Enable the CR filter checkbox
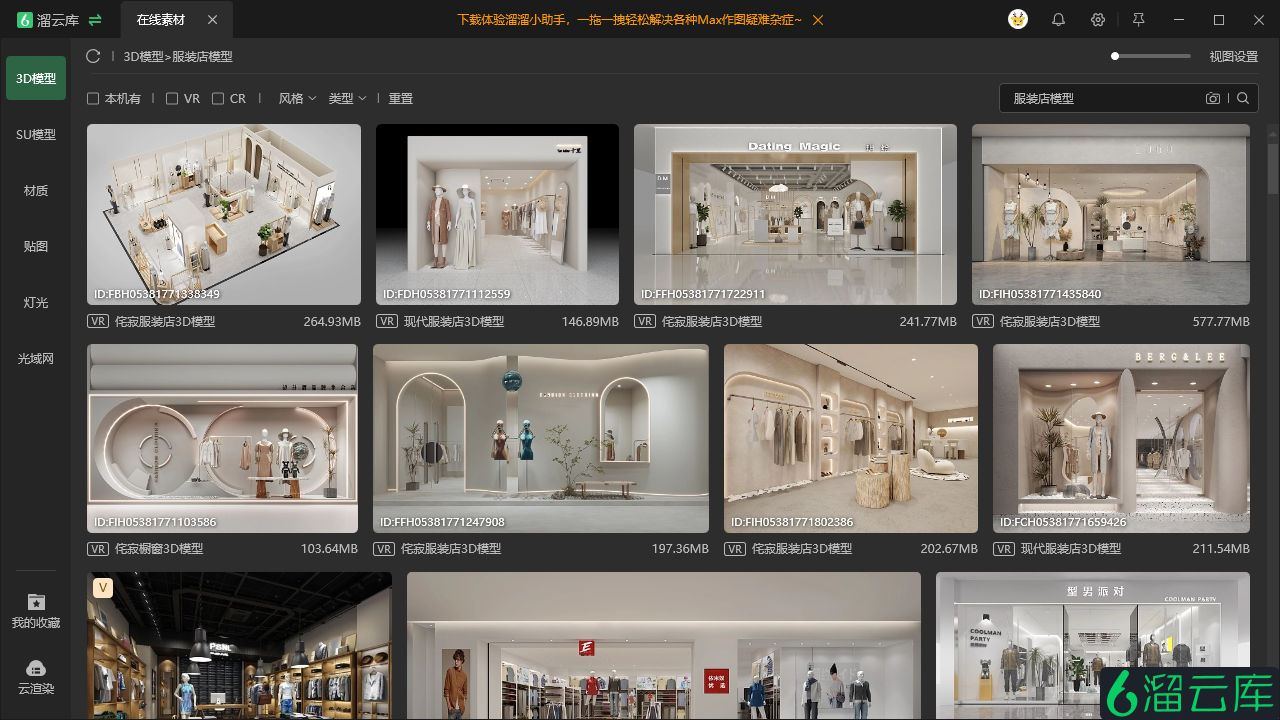 (x=218, y=99)
